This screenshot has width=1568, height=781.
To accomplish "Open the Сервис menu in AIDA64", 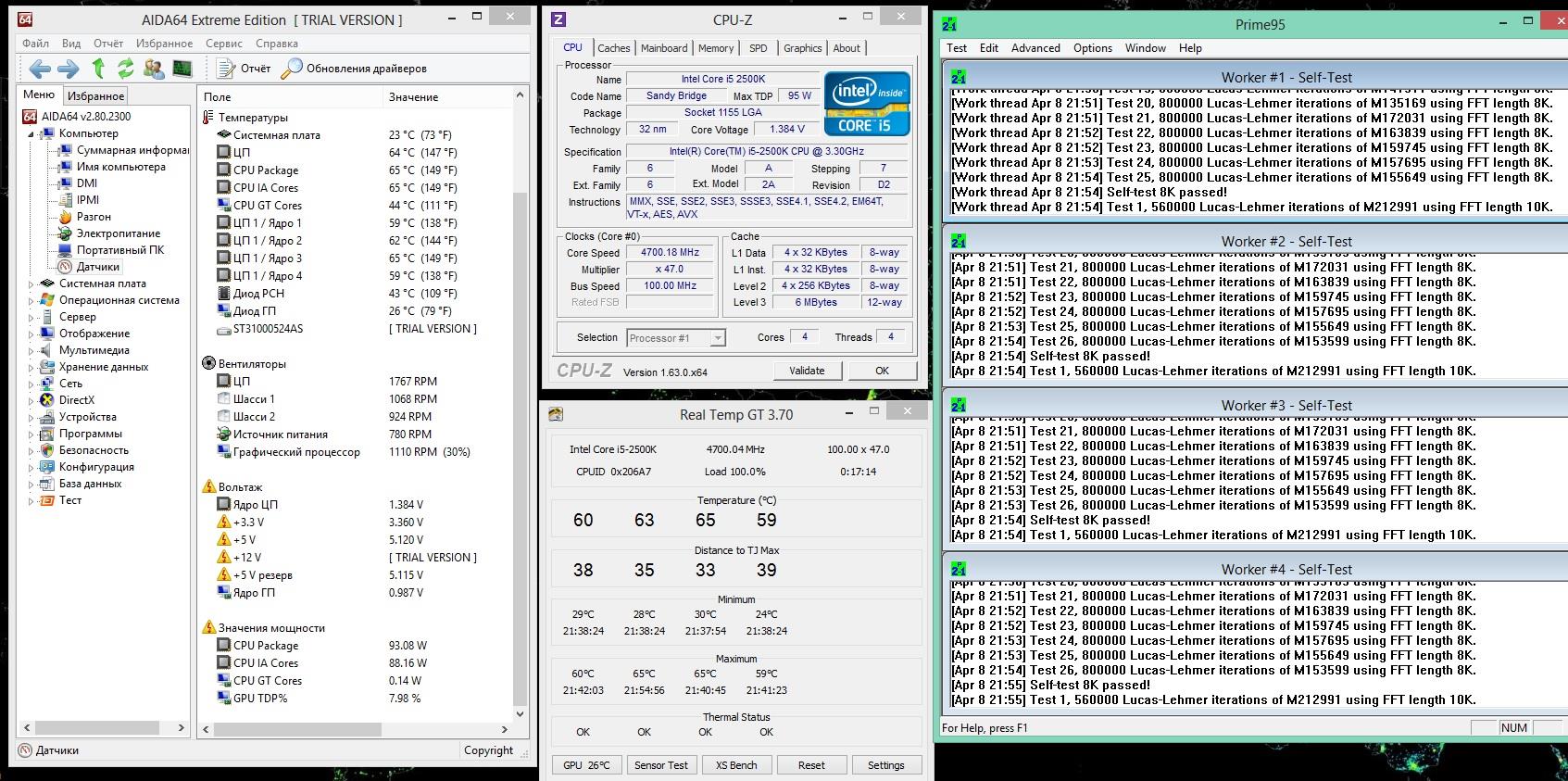I will 224,44.
